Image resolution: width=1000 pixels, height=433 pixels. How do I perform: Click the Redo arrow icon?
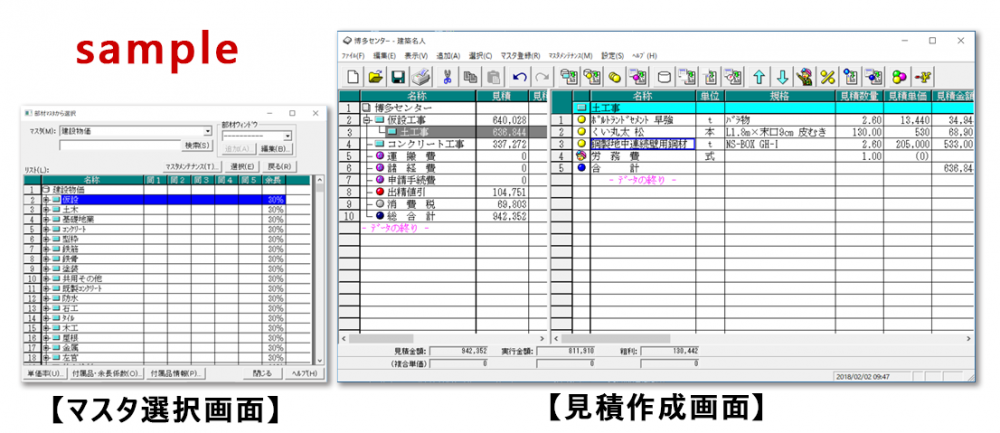tap(542, 77)
